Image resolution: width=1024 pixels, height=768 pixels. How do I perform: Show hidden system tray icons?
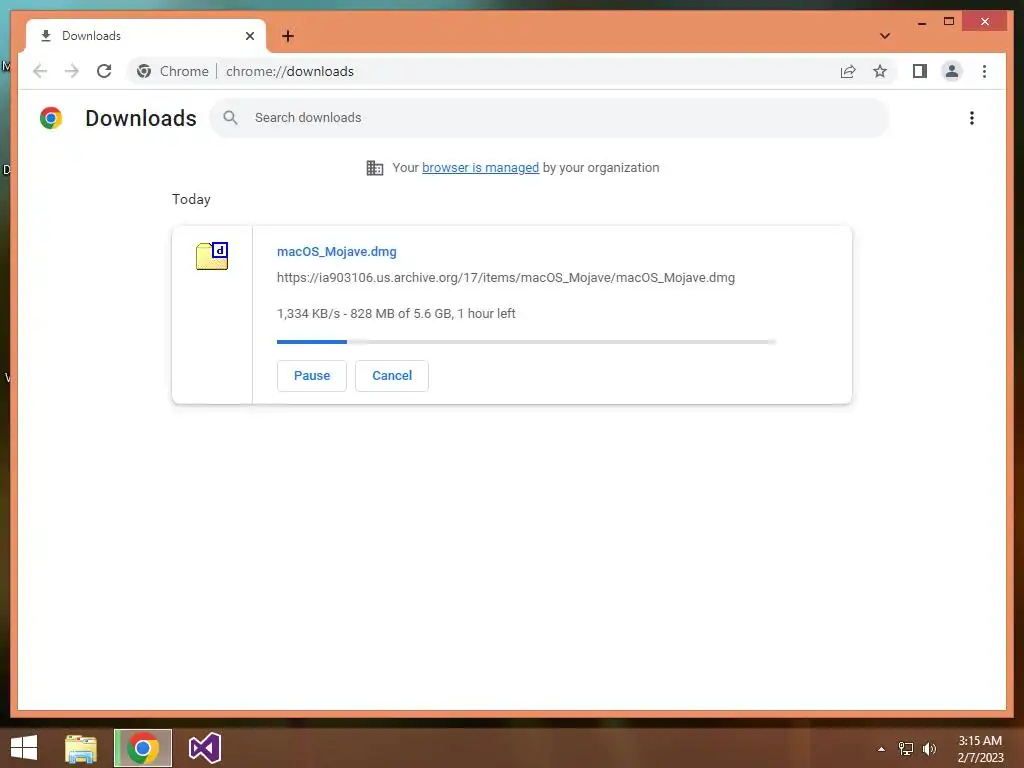click(881, 748)
